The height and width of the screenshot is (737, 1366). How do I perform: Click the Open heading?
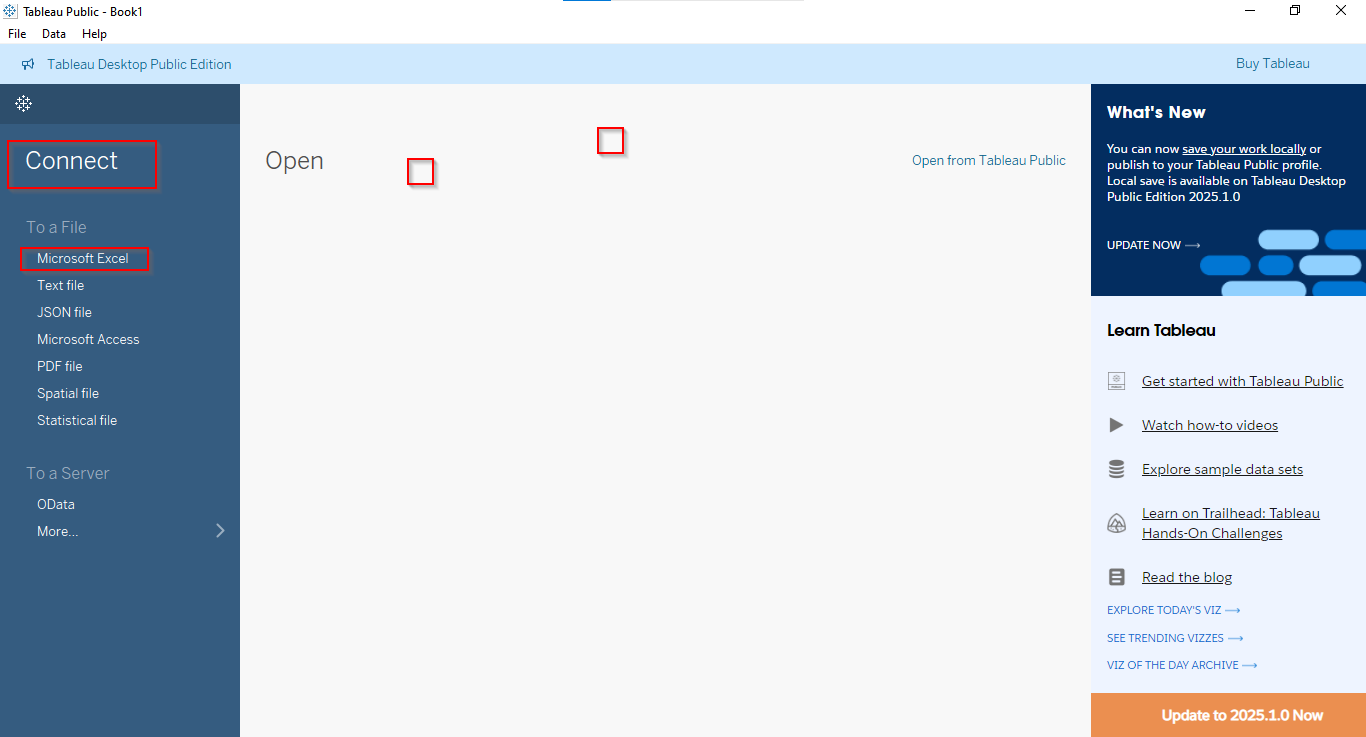pyautogui.click(x=294, y=161)
